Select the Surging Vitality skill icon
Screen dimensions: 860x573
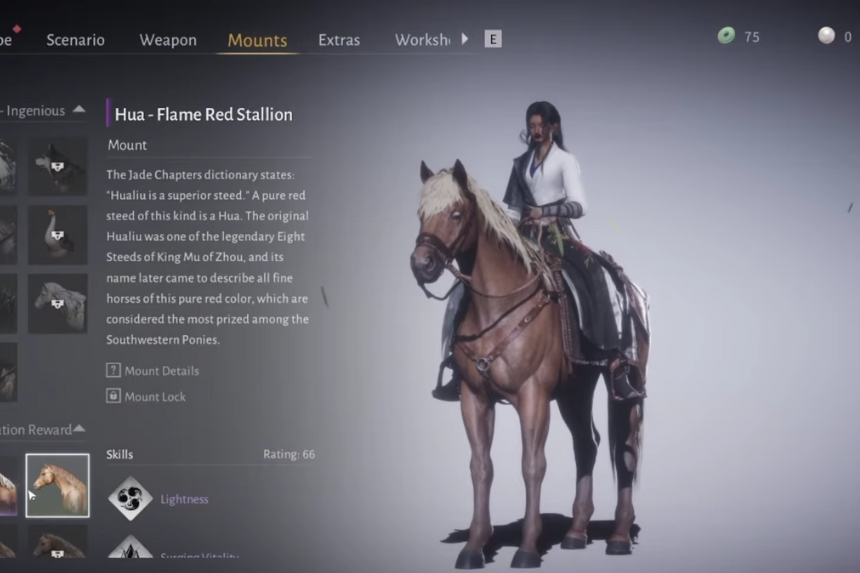pyautogui.click(x=130, y=547)
